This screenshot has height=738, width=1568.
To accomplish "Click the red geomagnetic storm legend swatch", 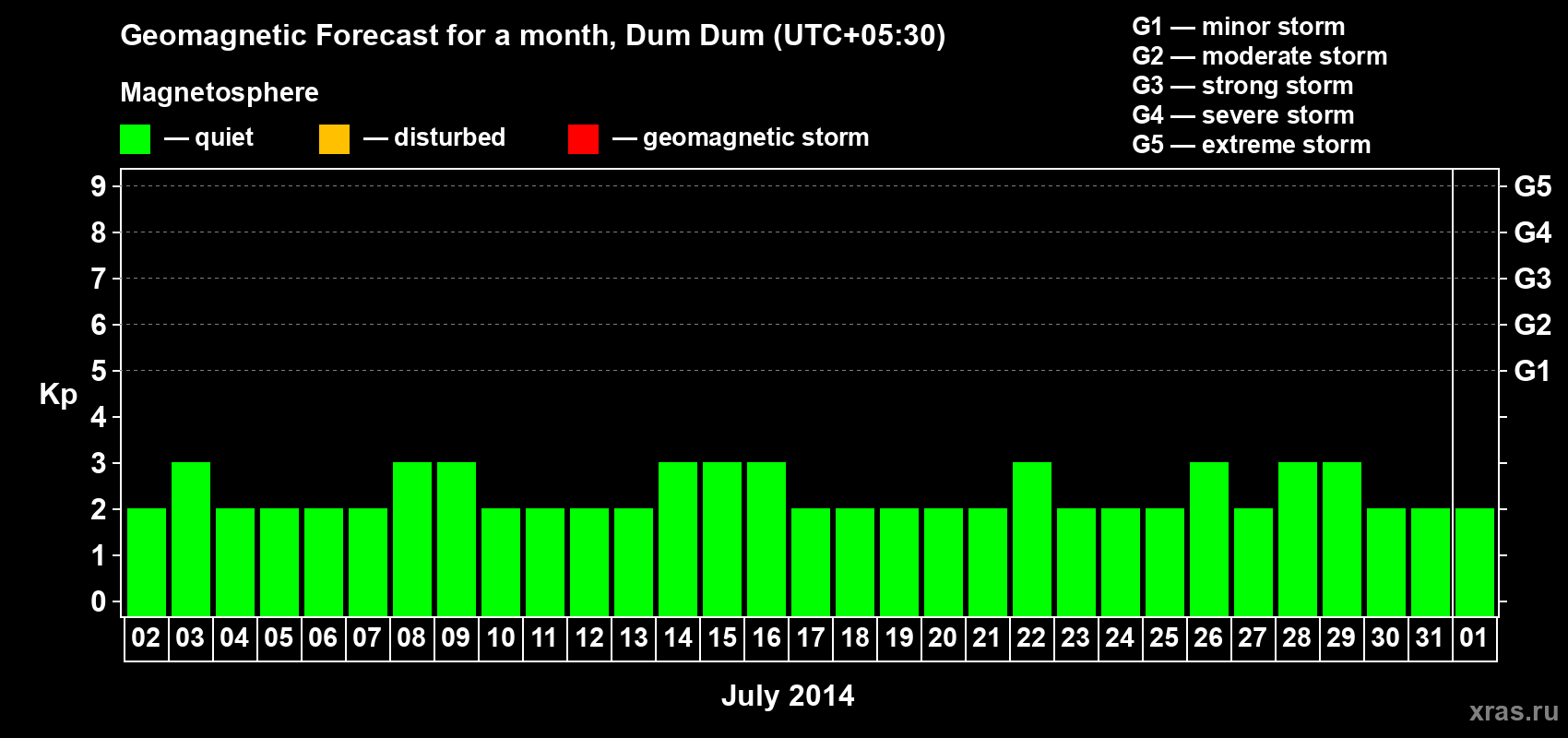I will pyautogui.click(x=583, y=139).
